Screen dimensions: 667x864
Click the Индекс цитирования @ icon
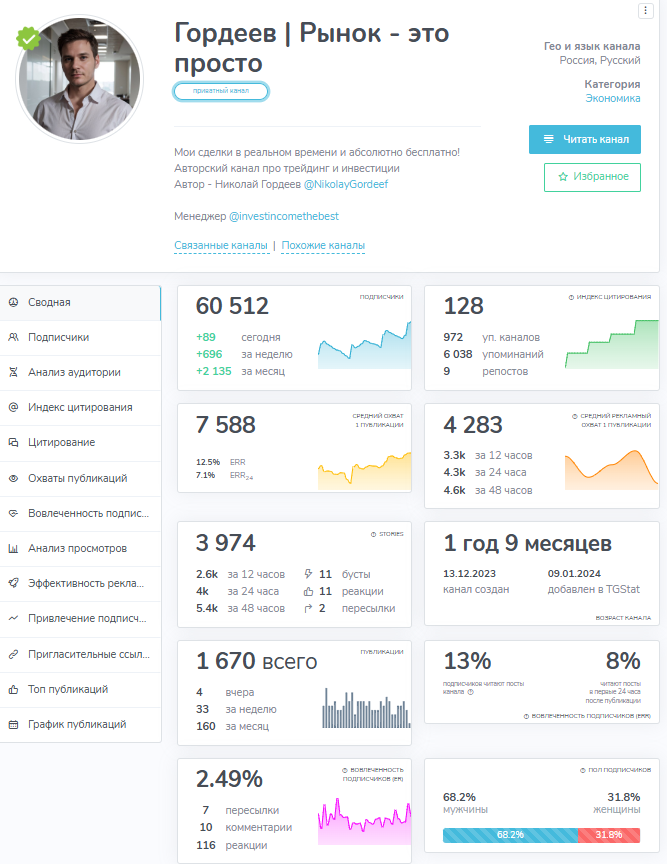coord(13,407)
